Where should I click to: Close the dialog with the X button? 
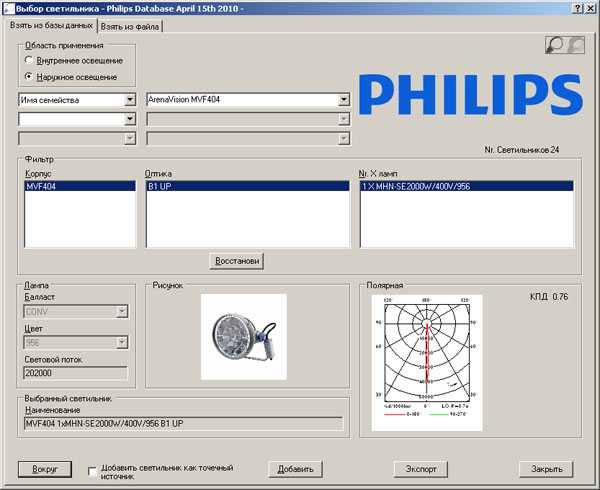[590, 8]
